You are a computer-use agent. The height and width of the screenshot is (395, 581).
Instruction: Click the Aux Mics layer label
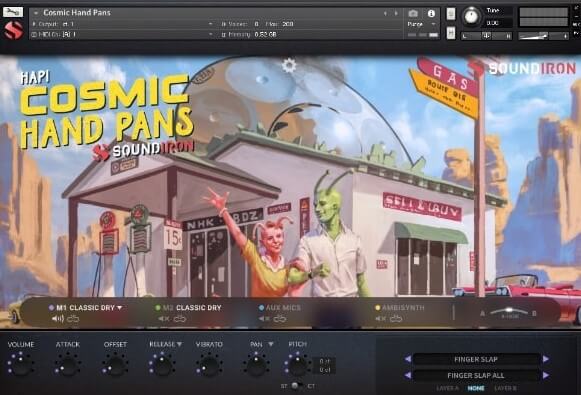click(x=283, y=308)
